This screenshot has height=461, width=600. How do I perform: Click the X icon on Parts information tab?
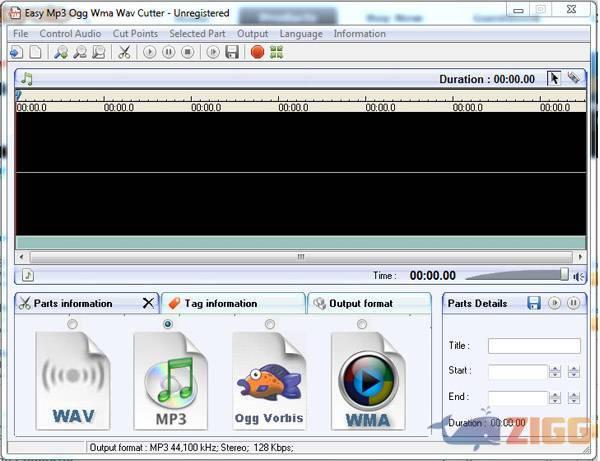pos(148,303)
